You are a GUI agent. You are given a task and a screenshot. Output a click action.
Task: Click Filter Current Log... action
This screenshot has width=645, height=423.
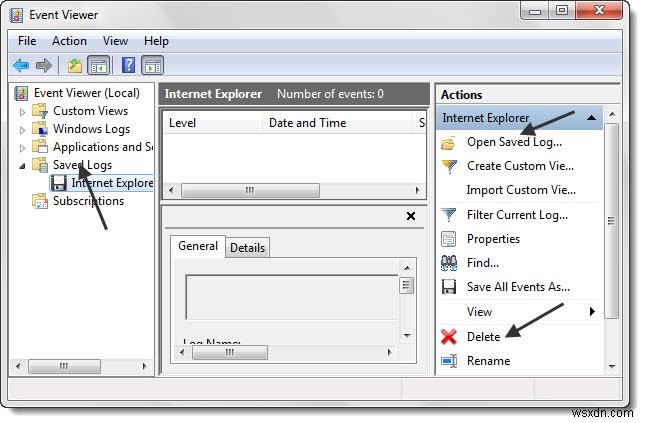517,215
